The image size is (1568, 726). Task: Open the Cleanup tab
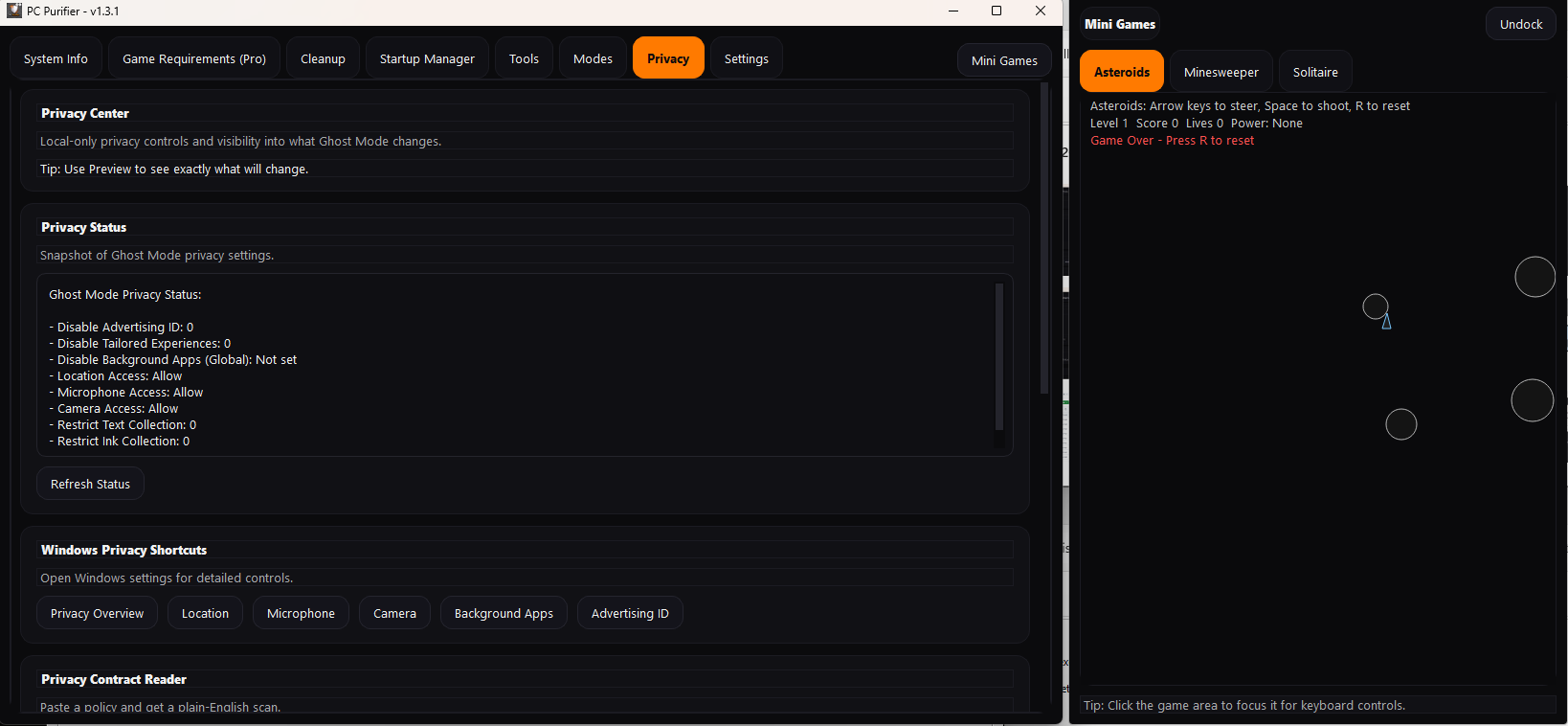(323, 58)
